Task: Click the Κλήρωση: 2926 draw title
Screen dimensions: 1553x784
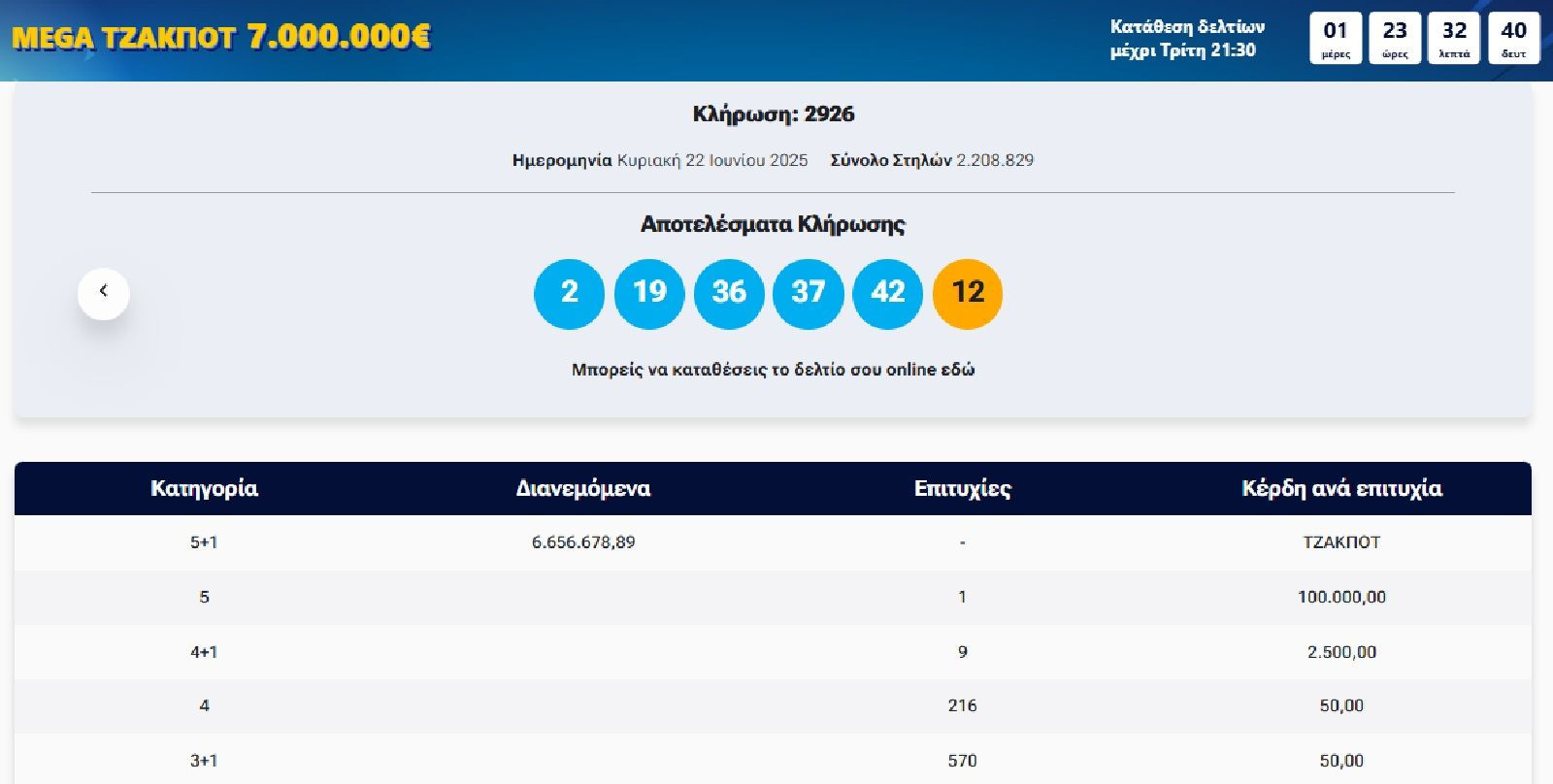Action: click(x=773, y=114)
